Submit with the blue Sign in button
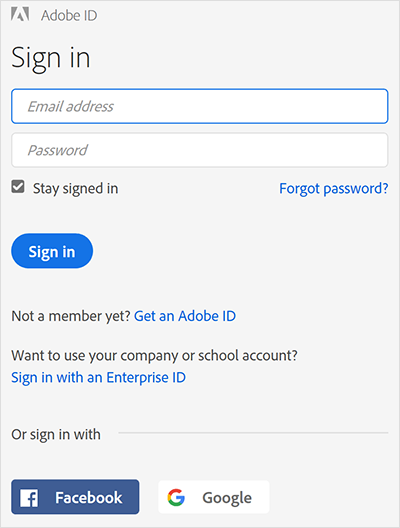This screenshot has width=400, height=528. (x=52, y=251)
